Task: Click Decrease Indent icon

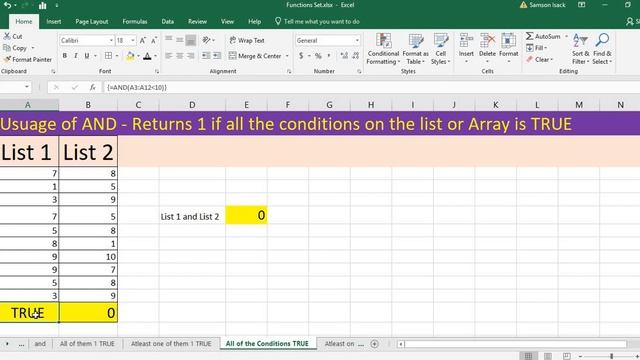Action: pos(206,56)
